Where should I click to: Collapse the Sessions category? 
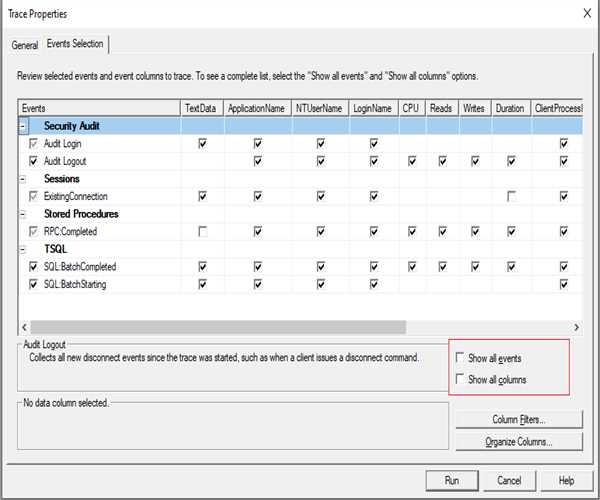[x=23, y=179]
